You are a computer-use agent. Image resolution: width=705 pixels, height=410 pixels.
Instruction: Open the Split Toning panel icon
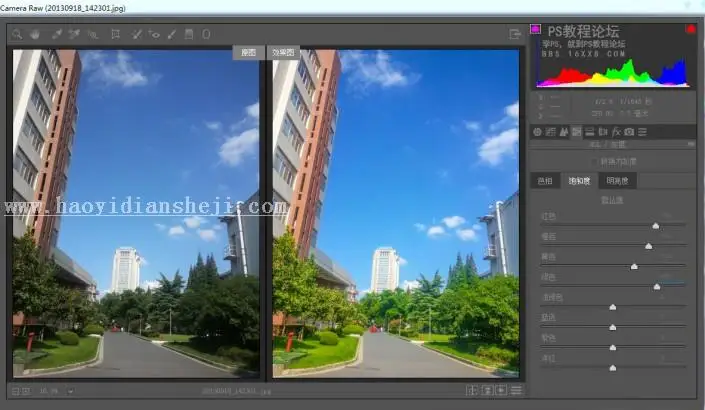(x=589, y=132)
